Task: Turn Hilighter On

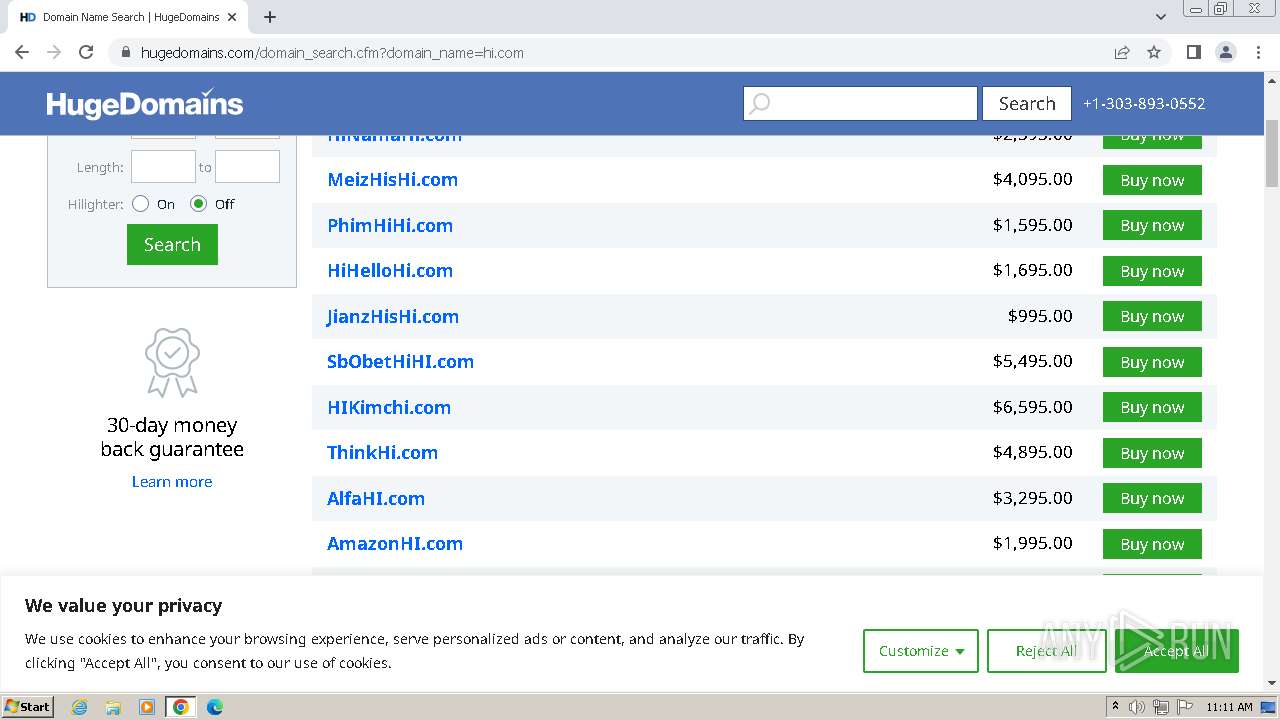Action: [140, 204]
